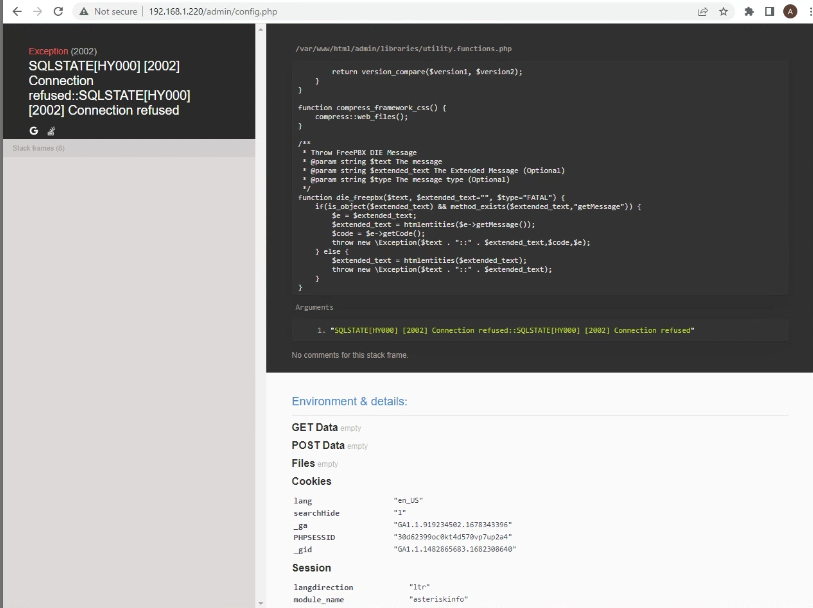This screenshot has width=813, height=608.
Task: Click the utility.functions.php file path
Action: (x=404, y=48)
